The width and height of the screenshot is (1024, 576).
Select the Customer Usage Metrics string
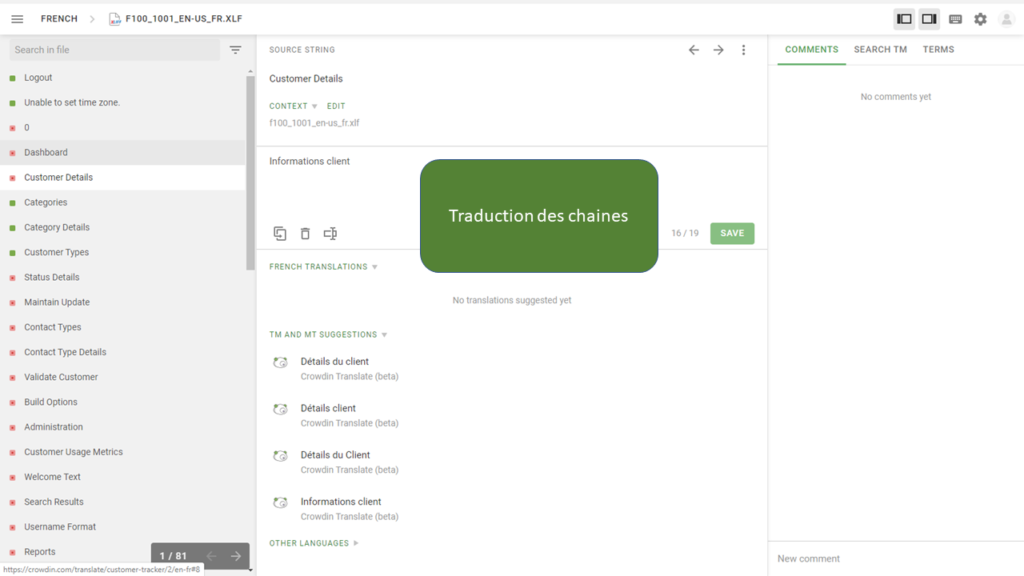(x=123, y=452)
